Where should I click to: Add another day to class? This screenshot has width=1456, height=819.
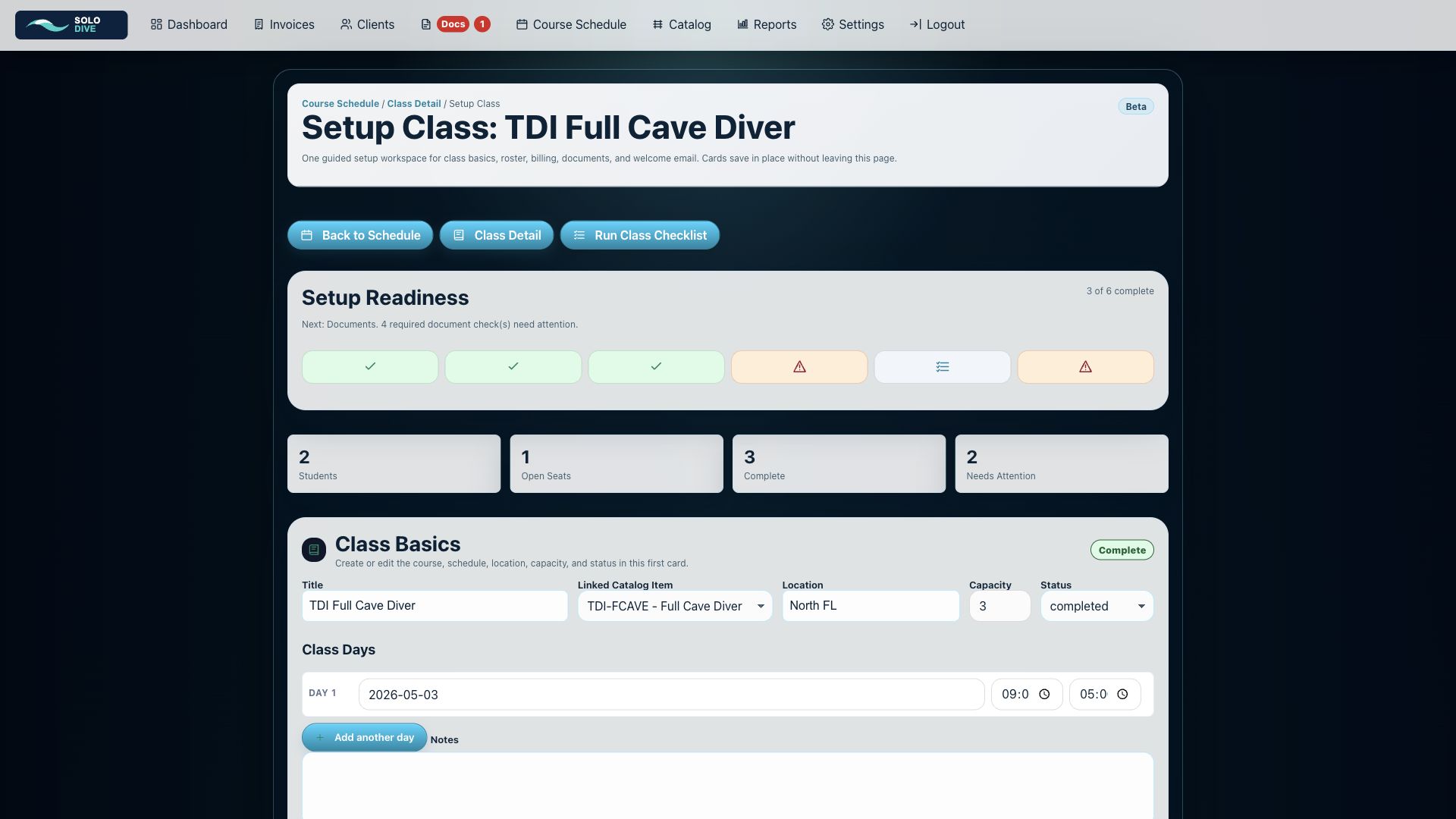click(x=365, y=738)
